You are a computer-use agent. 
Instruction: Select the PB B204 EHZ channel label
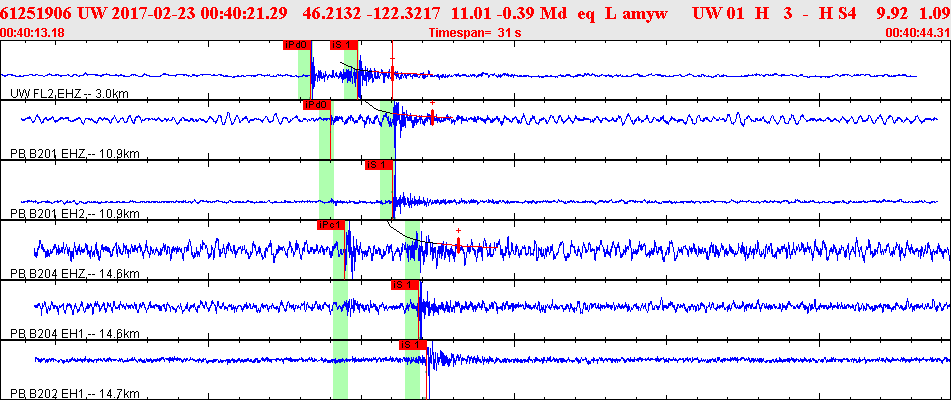(x=75, y=274)
